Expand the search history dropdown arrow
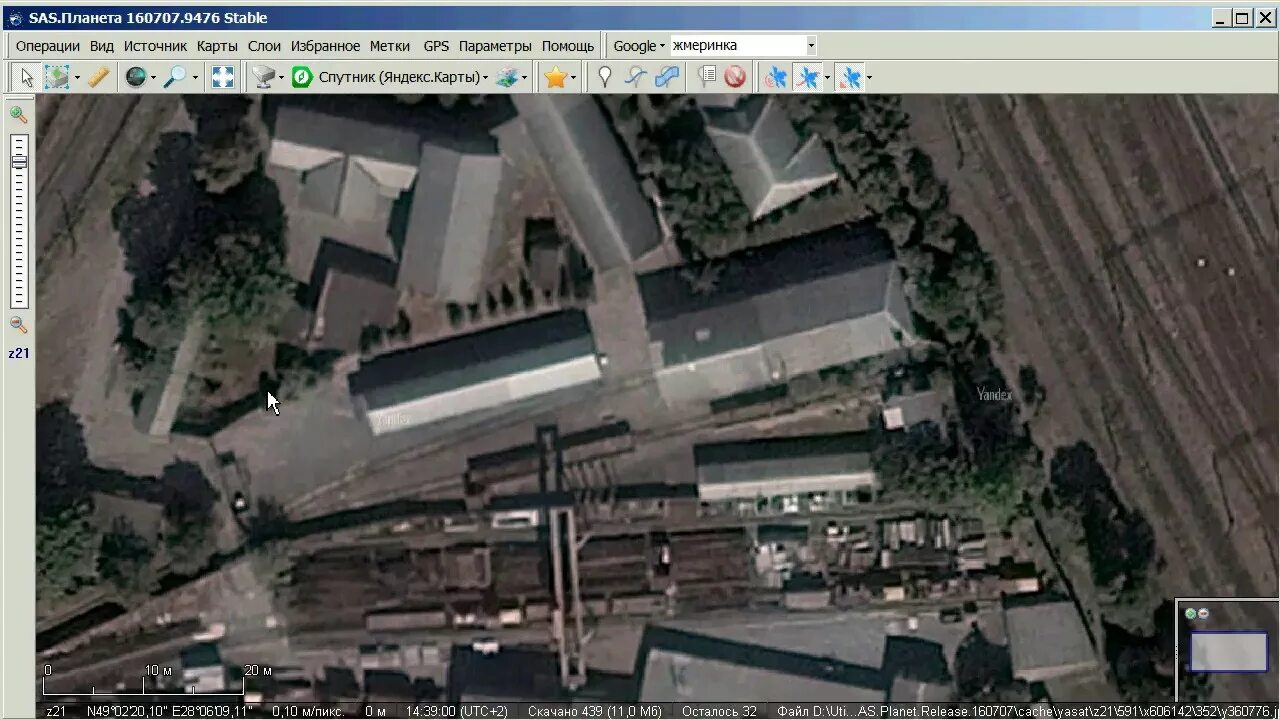This screenshot has width=1280, height=720. (x=811, y=46)
